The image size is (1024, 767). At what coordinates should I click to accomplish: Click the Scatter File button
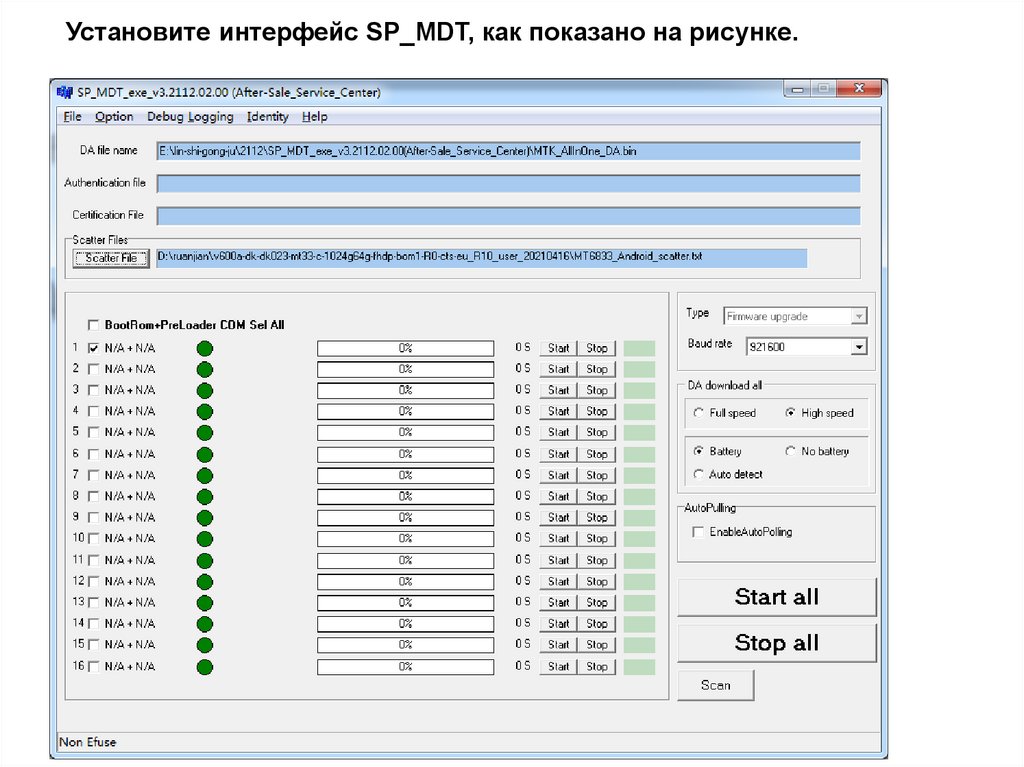click(111, 258)
